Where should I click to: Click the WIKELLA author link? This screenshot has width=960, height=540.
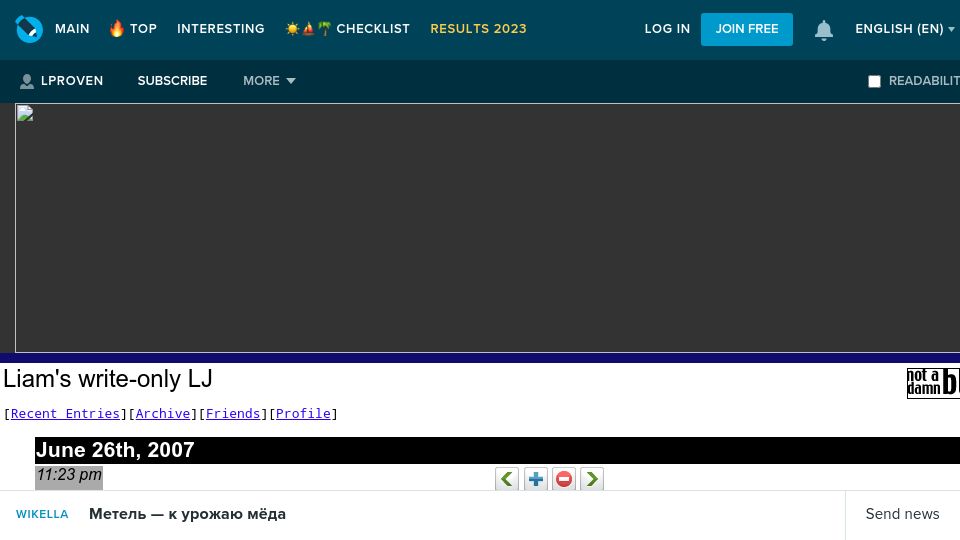tap(42, 514)
